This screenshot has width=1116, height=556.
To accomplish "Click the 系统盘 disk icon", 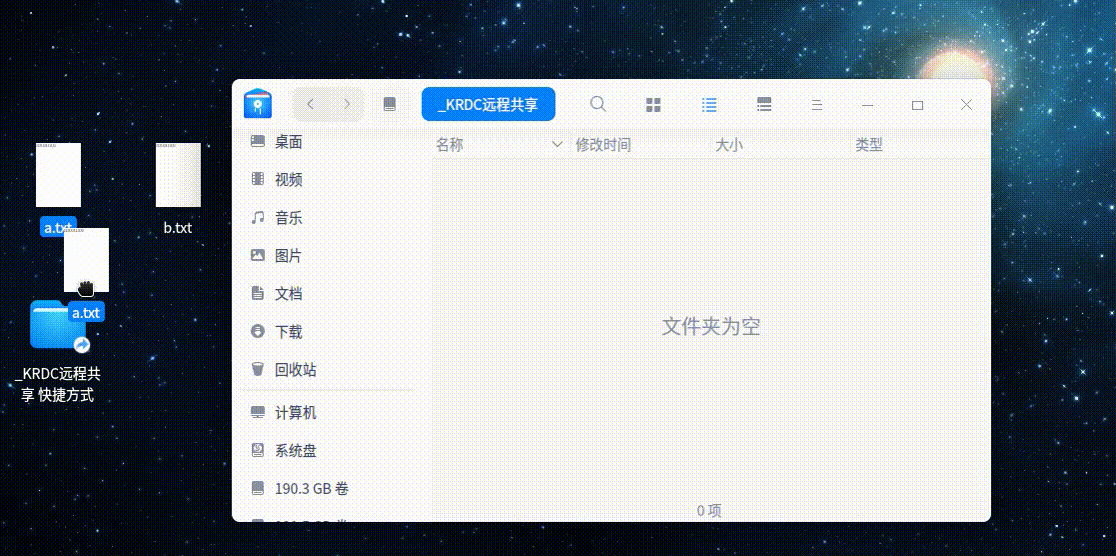I will (x=258, y=450).
